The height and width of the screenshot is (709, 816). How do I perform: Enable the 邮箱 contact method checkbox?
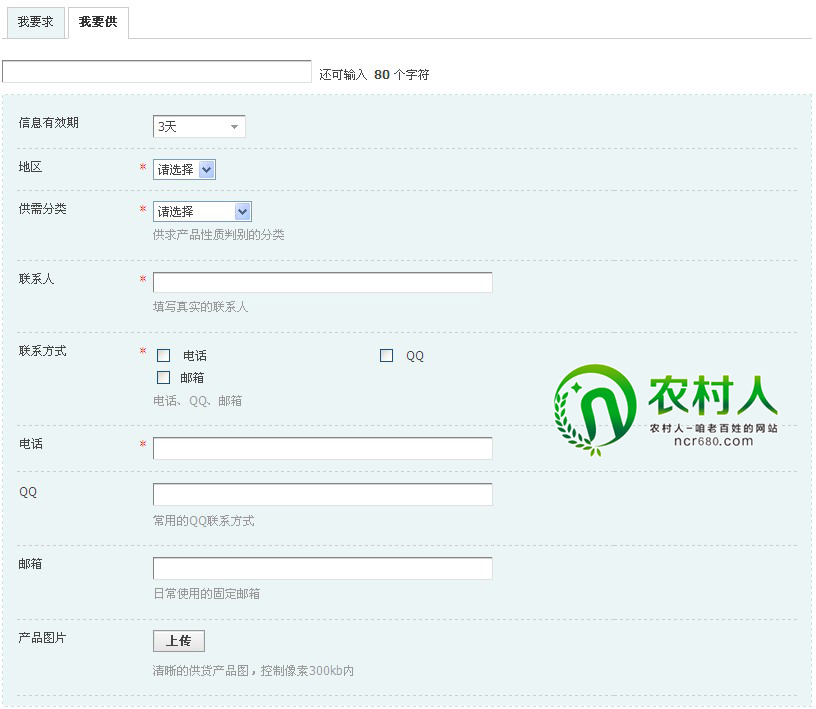click(x=163, y=377)
